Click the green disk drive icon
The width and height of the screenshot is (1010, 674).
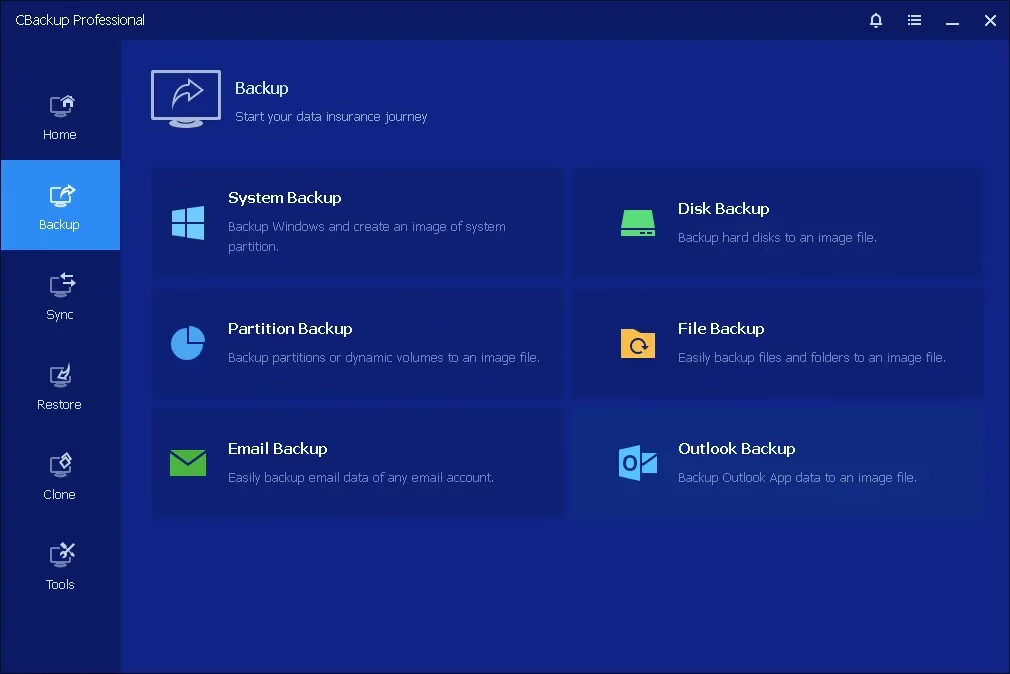tap(637, 222)
